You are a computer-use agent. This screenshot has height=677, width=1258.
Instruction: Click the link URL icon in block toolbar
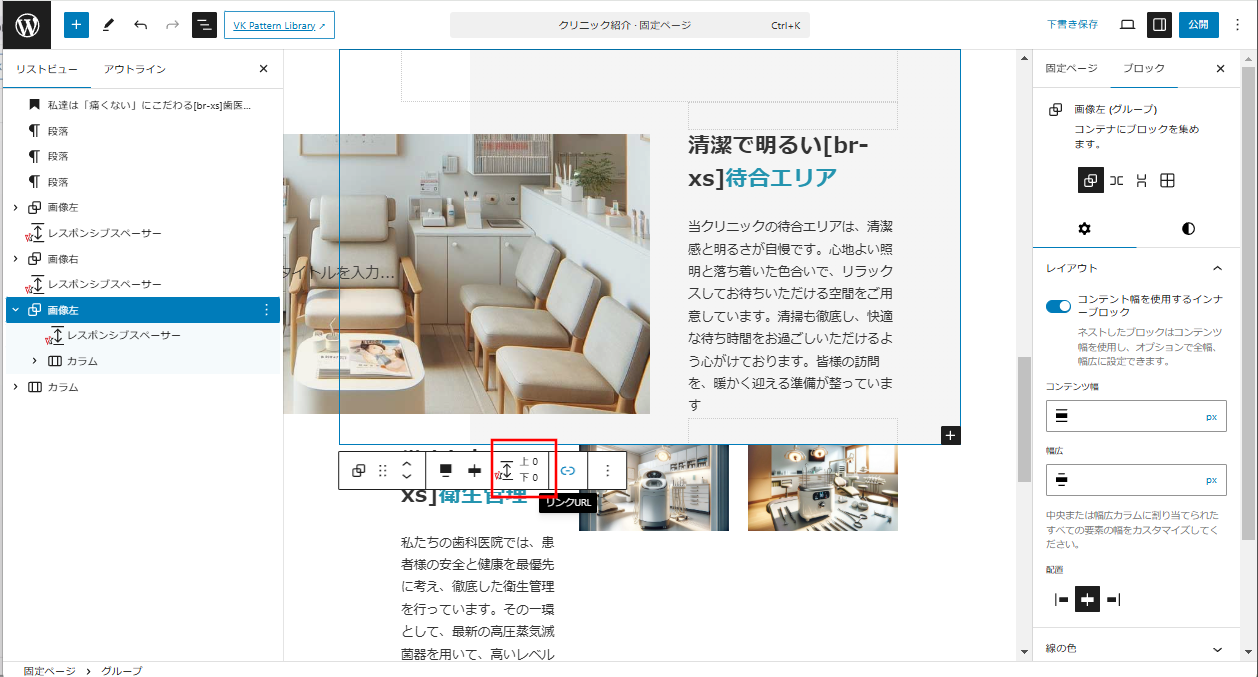(x=568, y=470)
